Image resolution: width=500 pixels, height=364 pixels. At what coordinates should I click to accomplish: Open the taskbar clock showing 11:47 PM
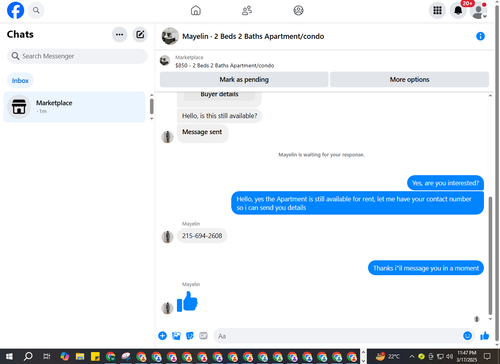click(466, 356)
